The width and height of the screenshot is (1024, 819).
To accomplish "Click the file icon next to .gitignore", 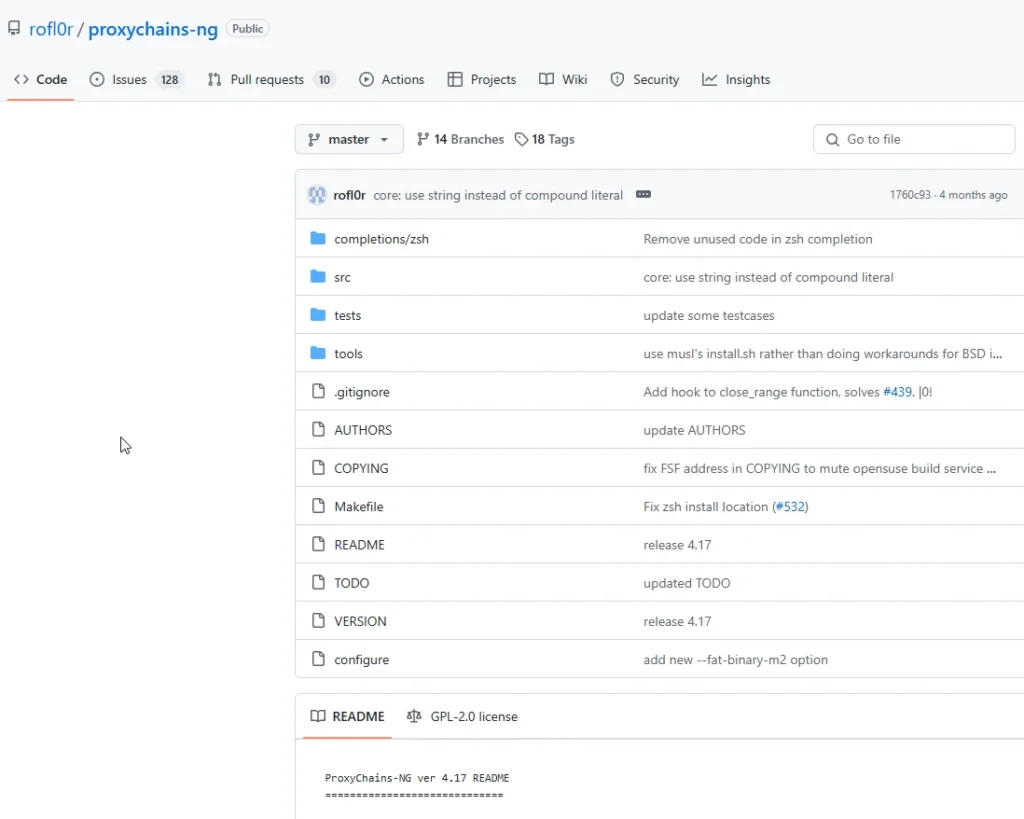I will [x=318, y=391].
